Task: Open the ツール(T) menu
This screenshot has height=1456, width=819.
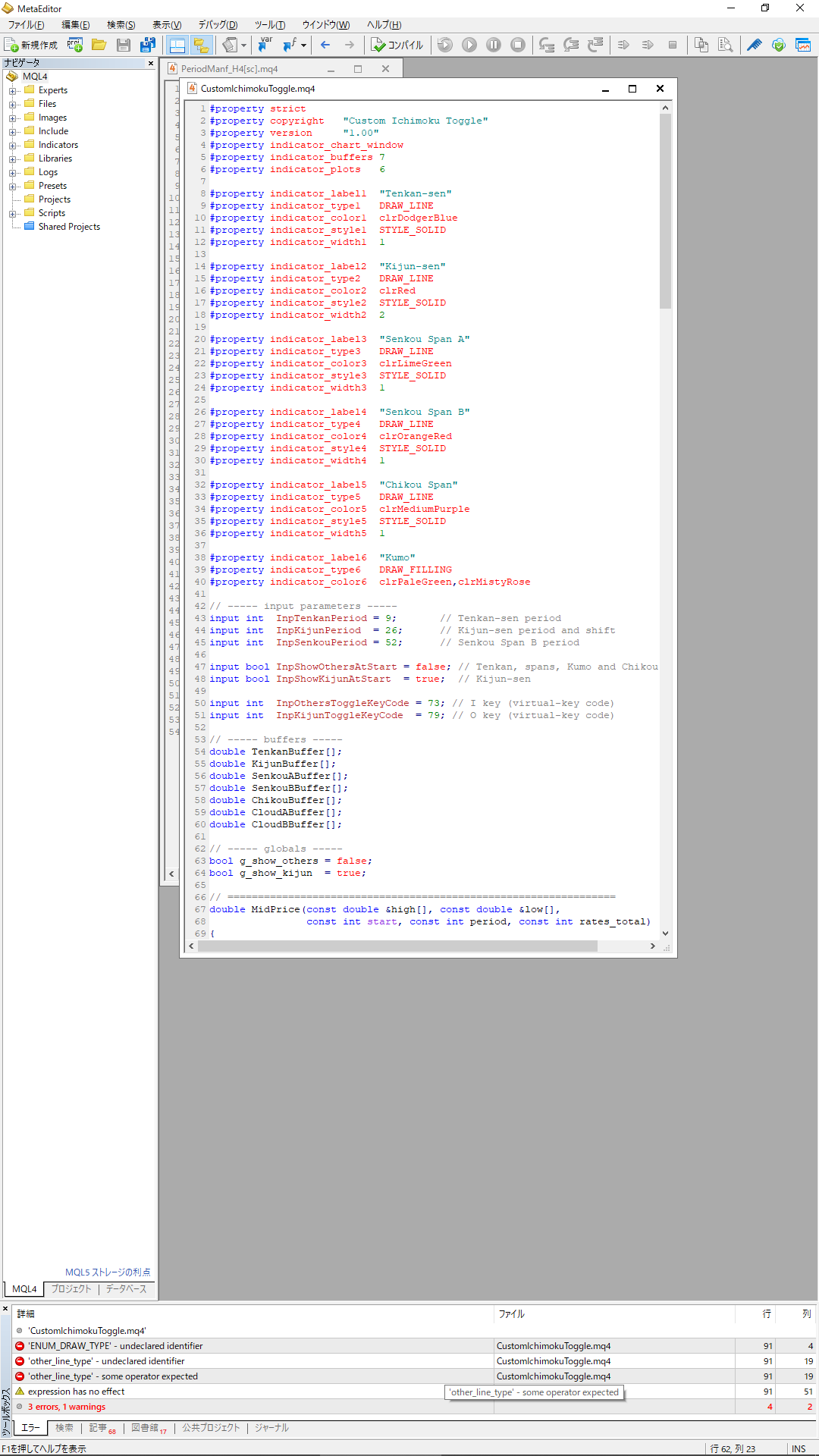Action: [270, 25]
